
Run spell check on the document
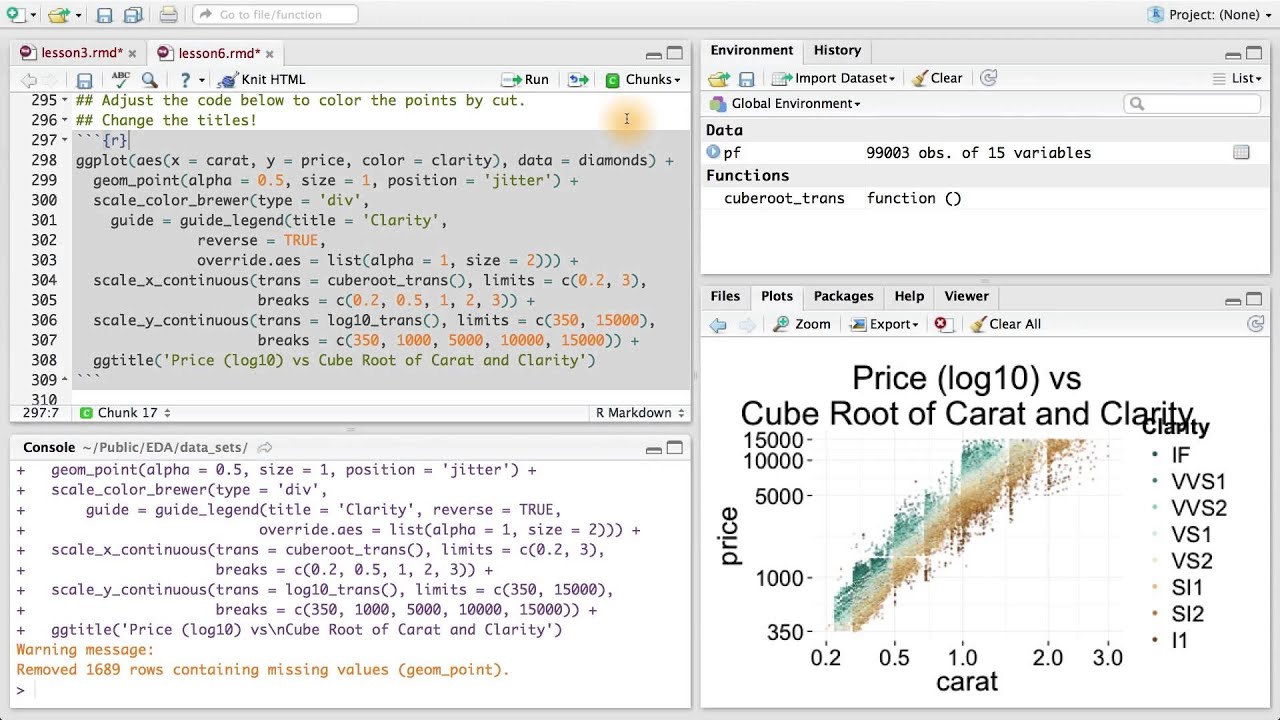click(121, 79)
